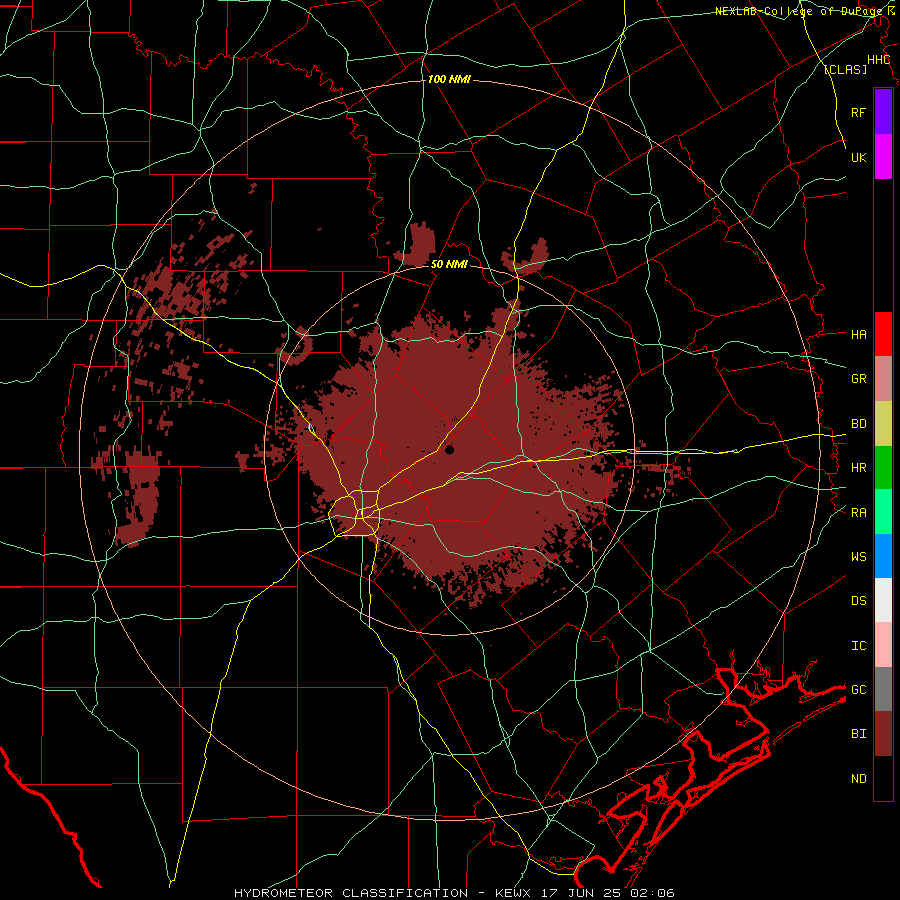This screenshot has height=900, width=900.
Task: Click the RF legend label
Action: tap(858, 112)
